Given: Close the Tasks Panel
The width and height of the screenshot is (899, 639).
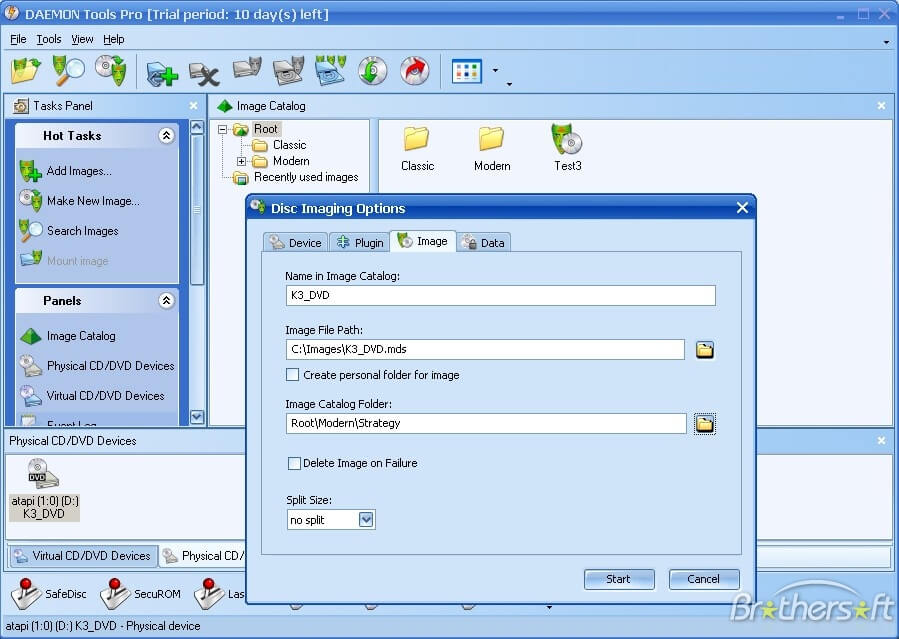Looking at the screenshot, I should coord(193,106).
